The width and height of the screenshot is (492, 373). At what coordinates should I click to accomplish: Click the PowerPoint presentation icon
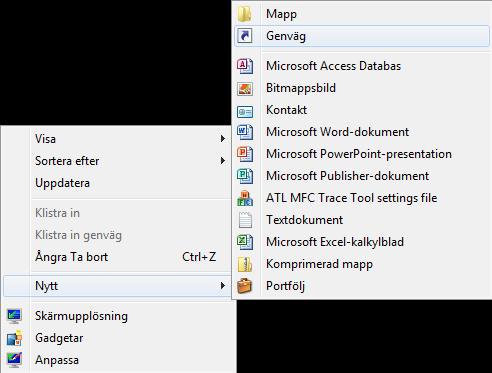click(245, 154)
